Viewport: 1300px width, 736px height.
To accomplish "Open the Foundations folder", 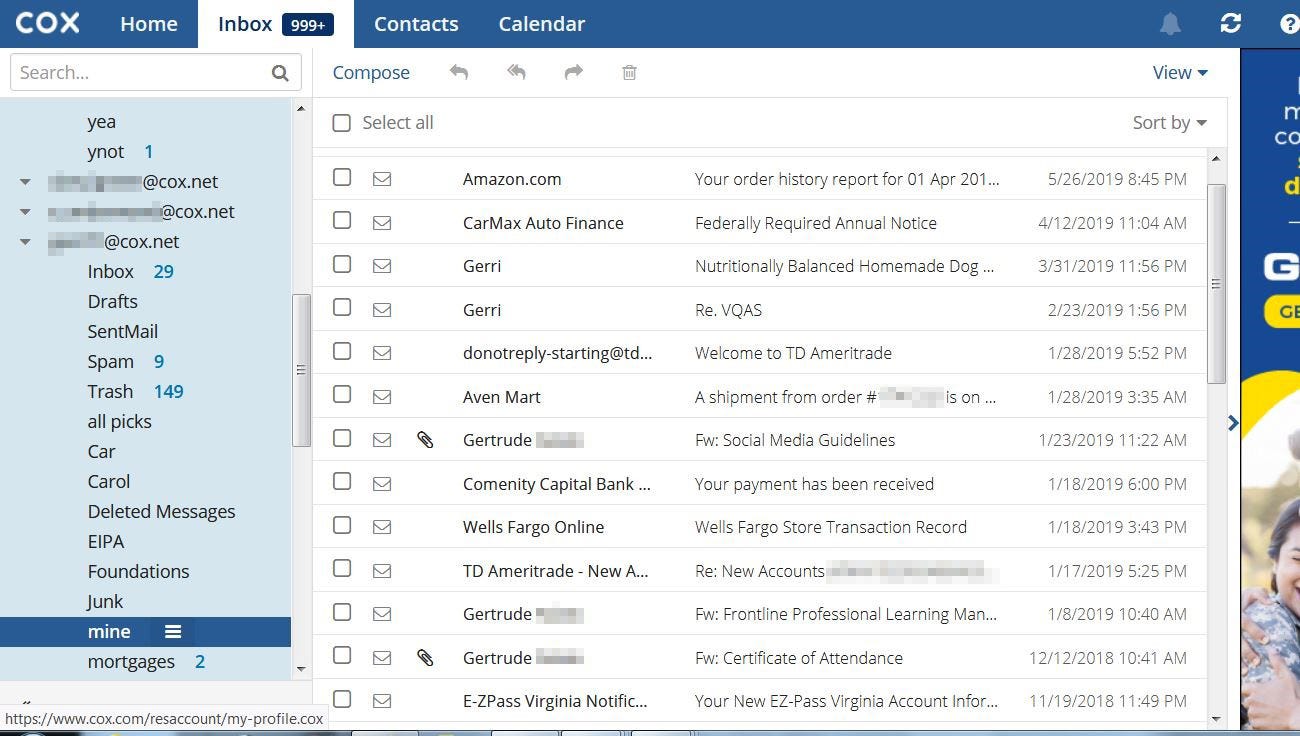I will [x=138, y=571].
